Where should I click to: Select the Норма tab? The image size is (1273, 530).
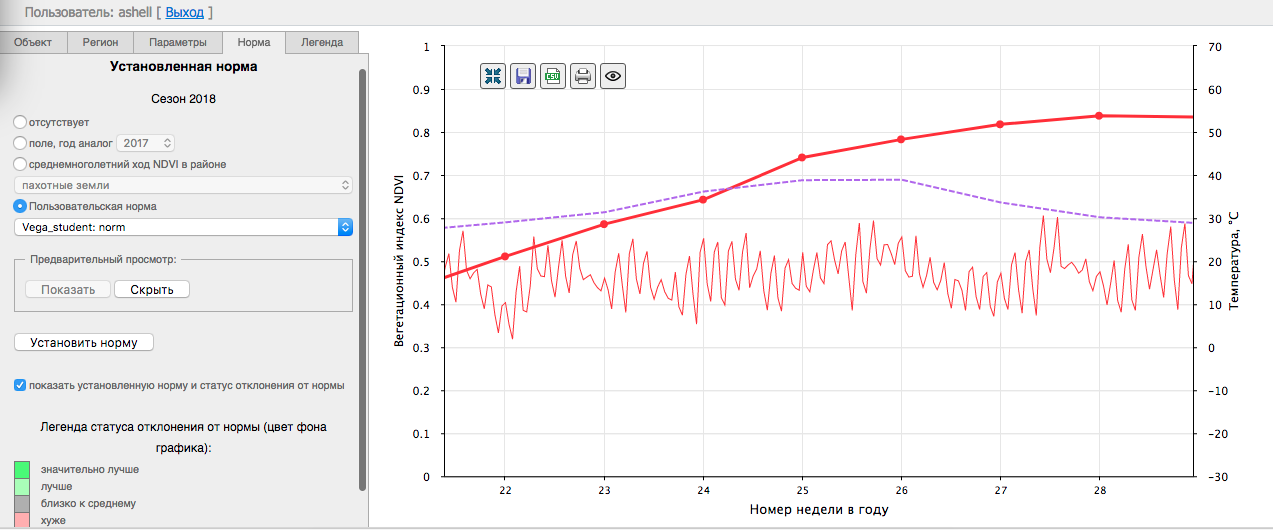point(254,42)
